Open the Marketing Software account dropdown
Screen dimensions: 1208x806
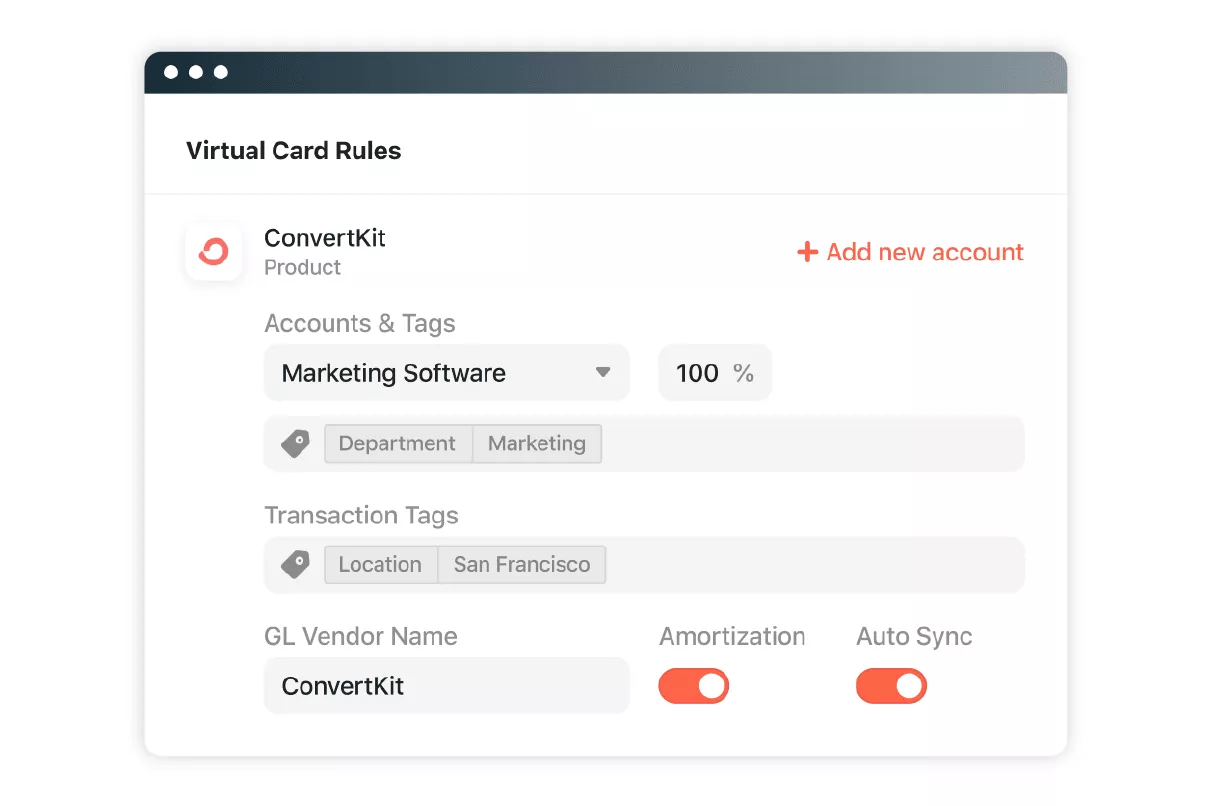coord(447,373)
